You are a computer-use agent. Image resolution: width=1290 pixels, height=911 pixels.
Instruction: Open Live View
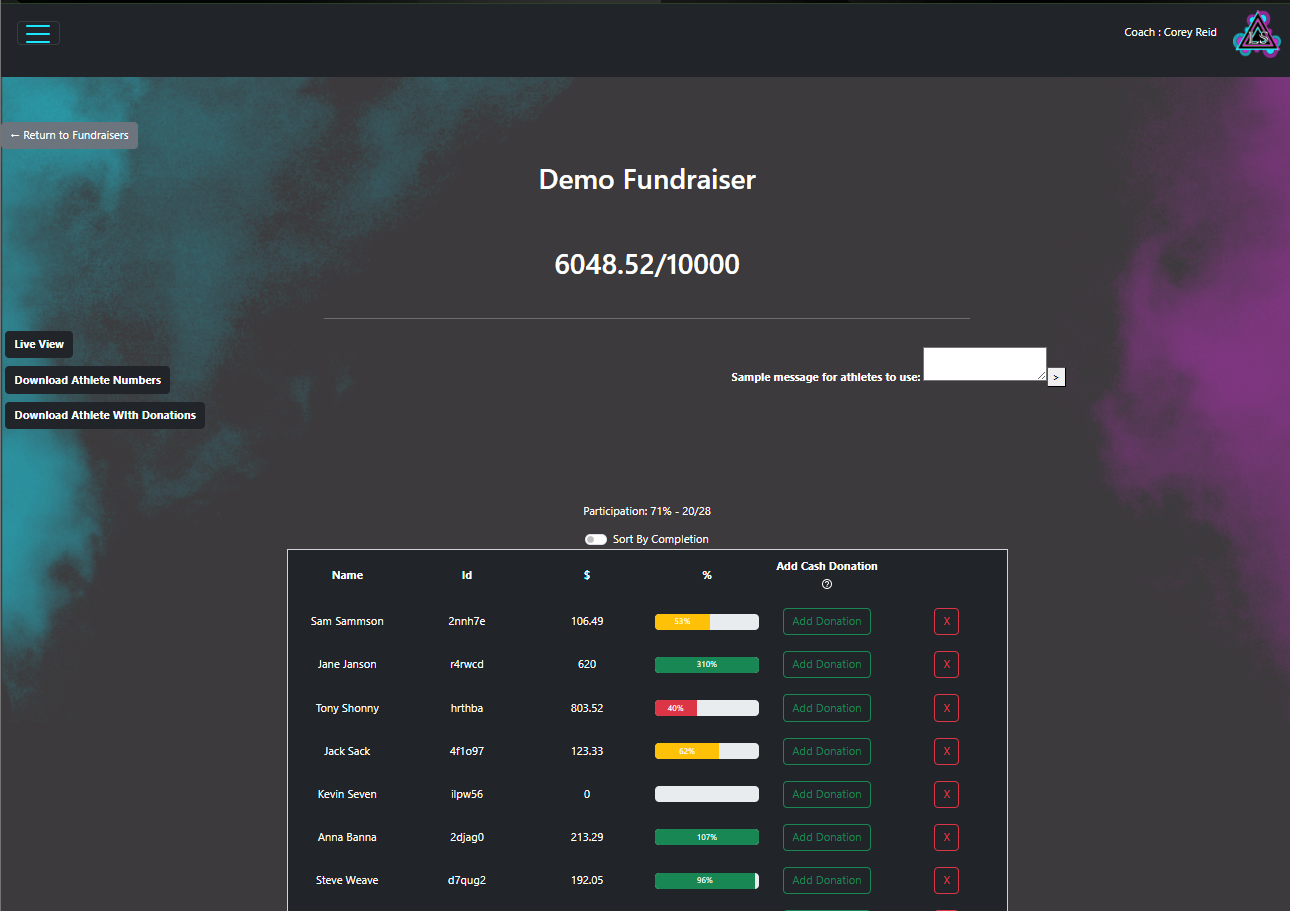click(39, 344)
